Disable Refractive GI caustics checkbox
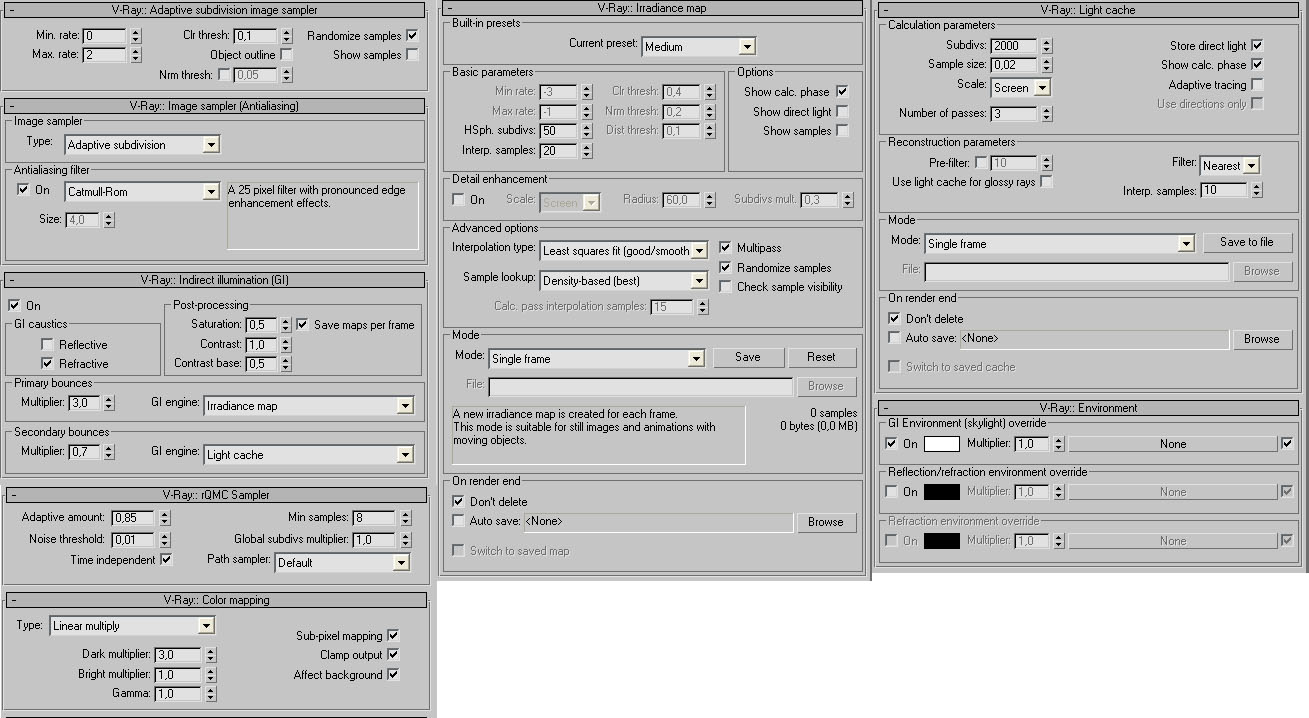This screenshot has height=718, width=1309. click(x=47, y=364)
